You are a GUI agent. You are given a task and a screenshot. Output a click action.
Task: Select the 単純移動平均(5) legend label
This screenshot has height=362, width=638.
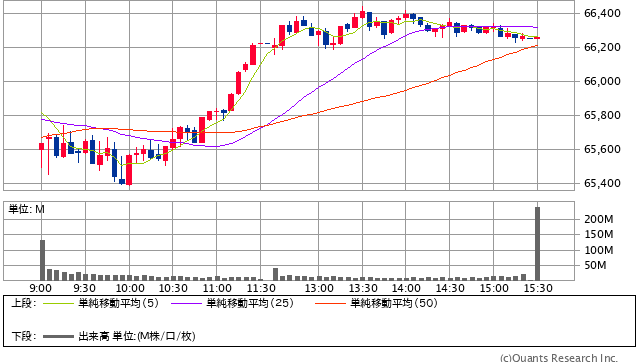118,303
